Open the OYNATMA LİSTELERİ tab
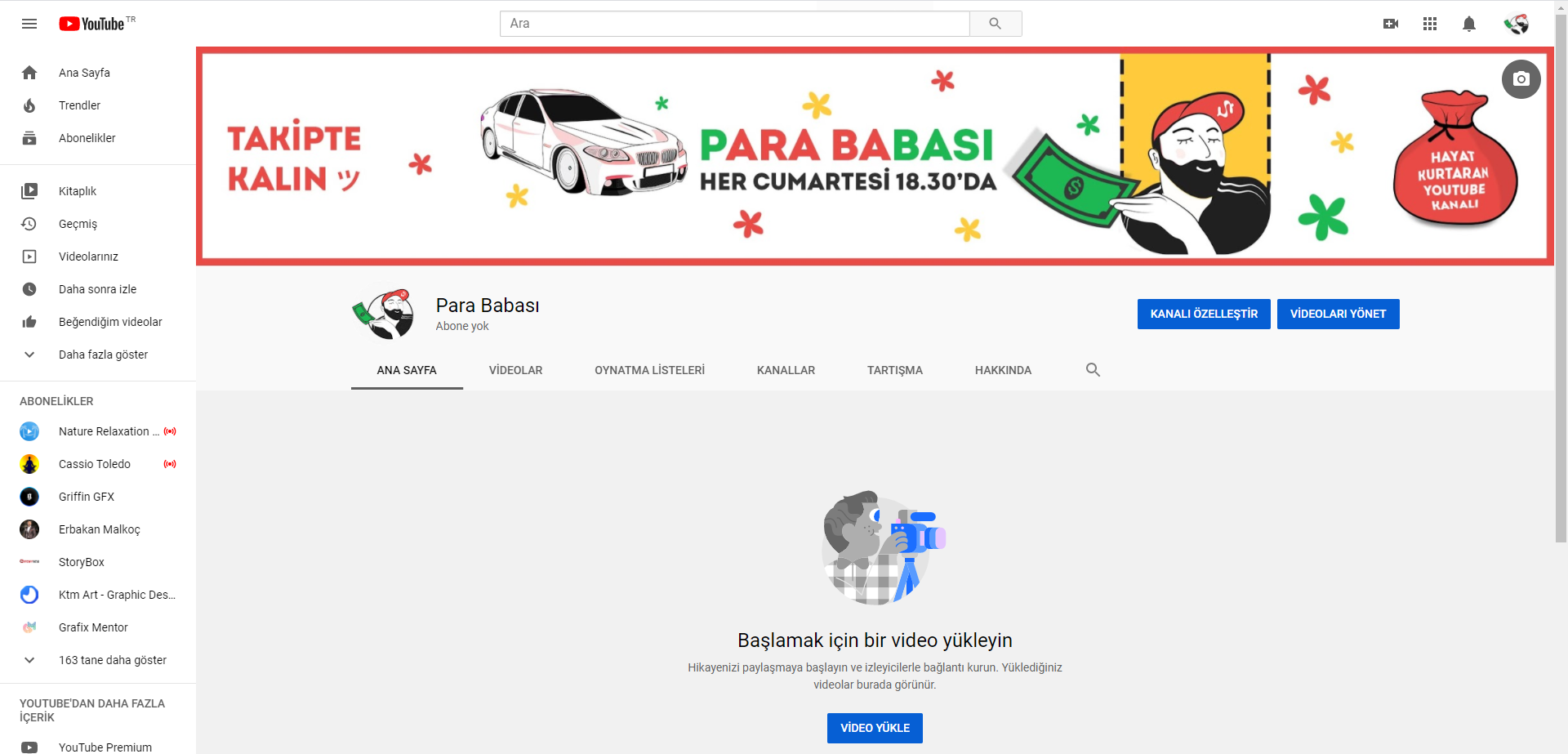Viewport: 1568px width, 754px height. [649, 370]
